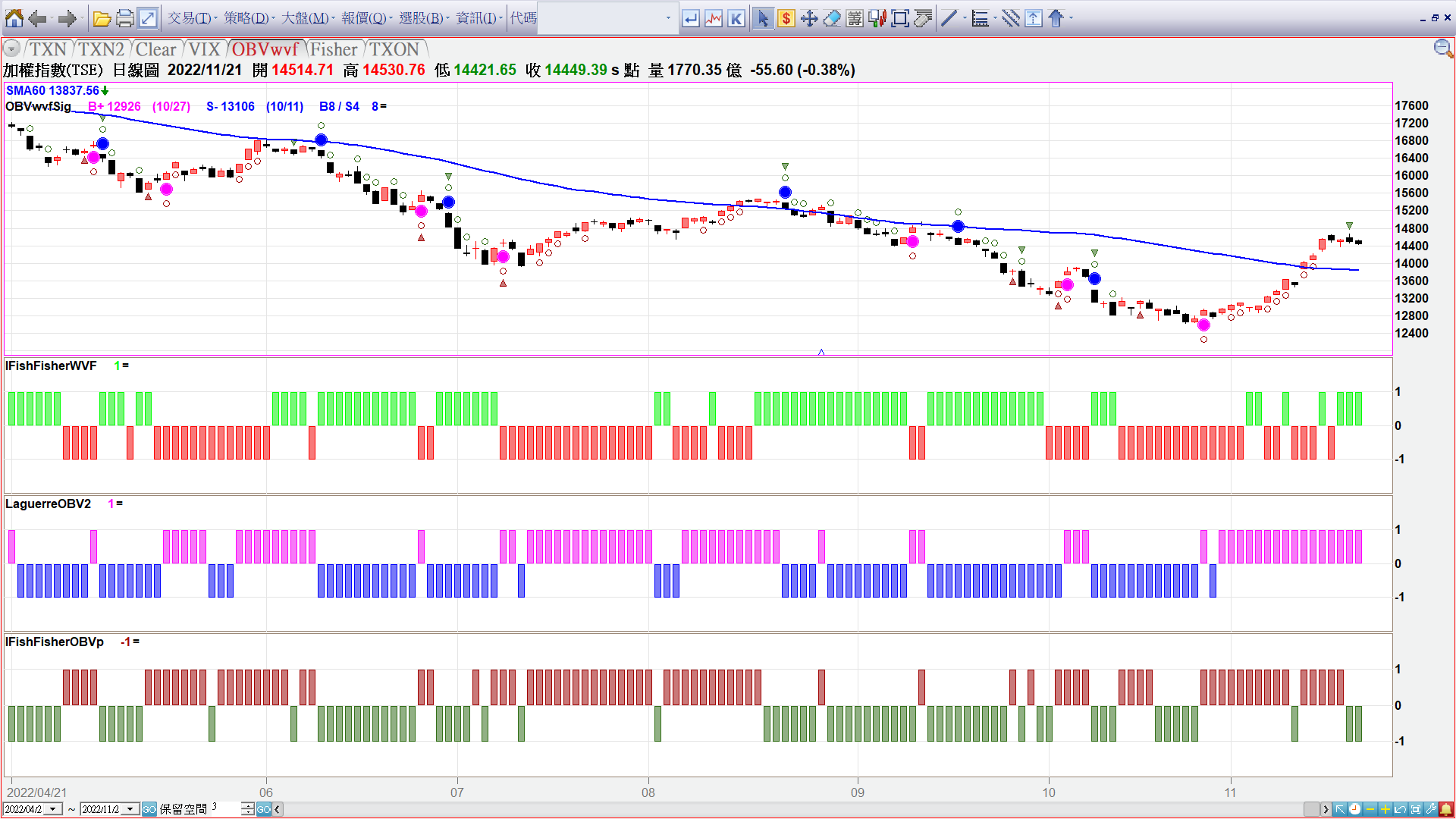Click the dollar sign icon
Image resolution: width=1456 pixels, height=819 pixels.
point(786,18)
